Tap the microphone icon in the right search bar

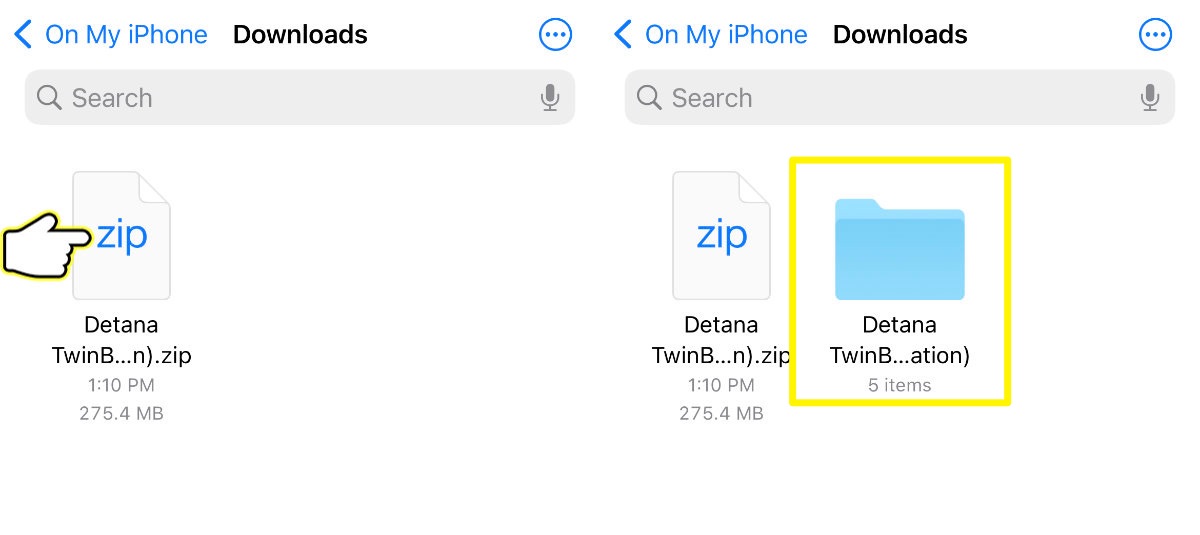(1149, 98)
